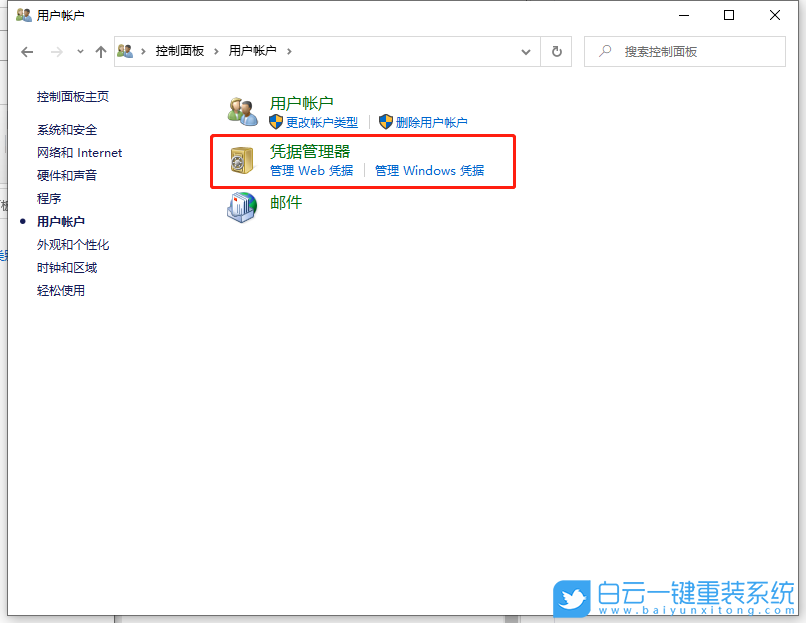Click the magnifier icon in the search box
Image resolution: width=806 pixels, height=623 pixels.
point(607,51)
